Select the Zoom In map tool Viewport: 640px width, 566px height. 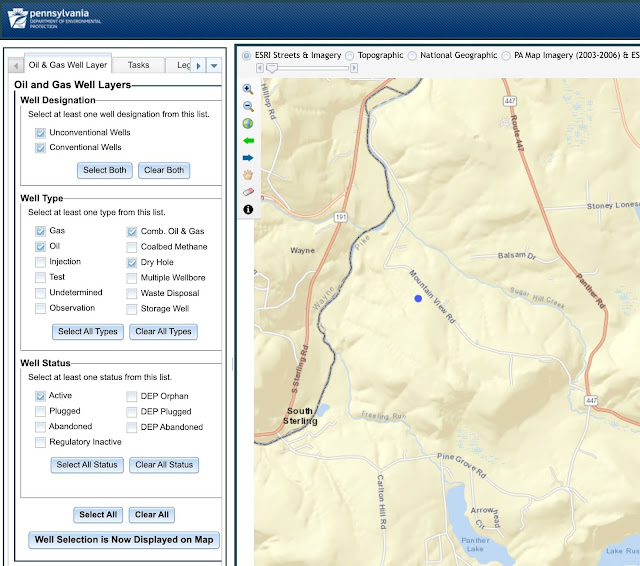pos(248,89)
